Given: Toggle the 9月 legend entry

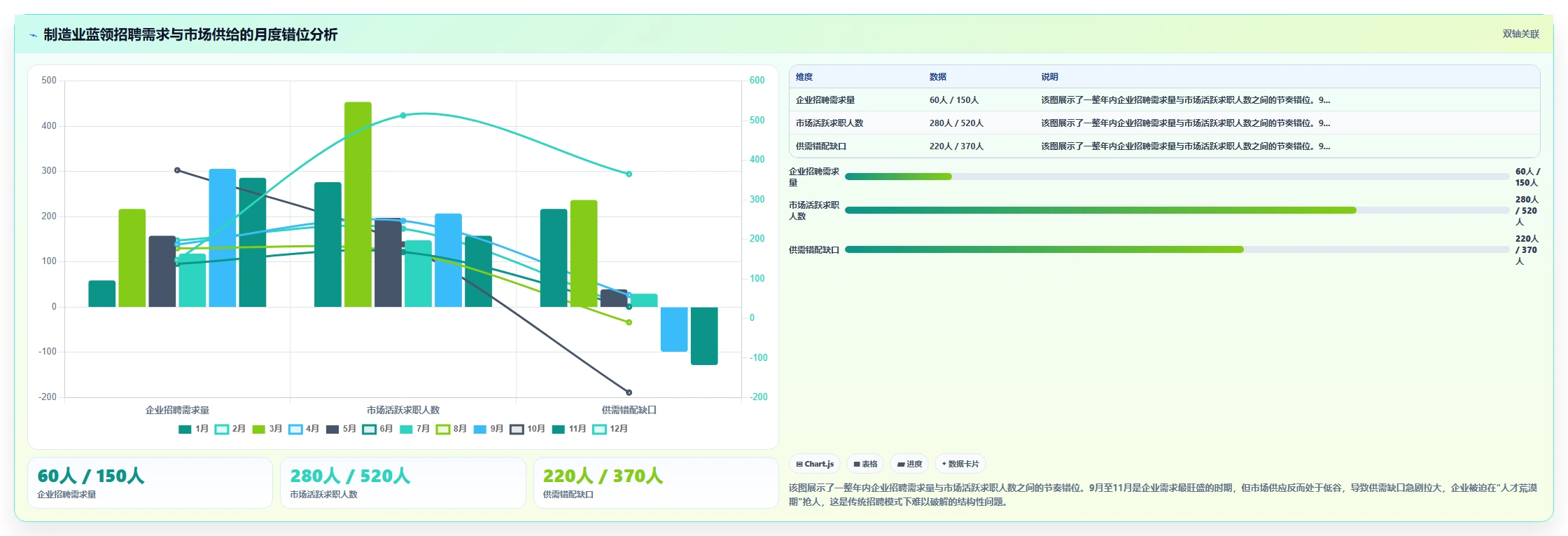Looking at the screenshot, I should point(489,429).
